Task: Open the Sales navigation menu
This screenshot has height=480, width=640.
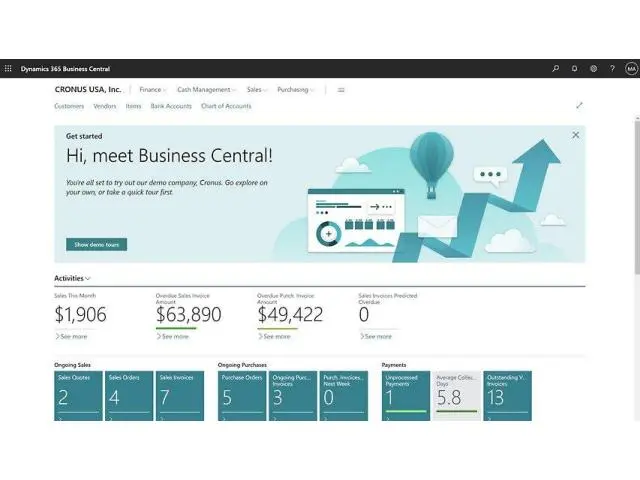Action: tap(256, 90)
